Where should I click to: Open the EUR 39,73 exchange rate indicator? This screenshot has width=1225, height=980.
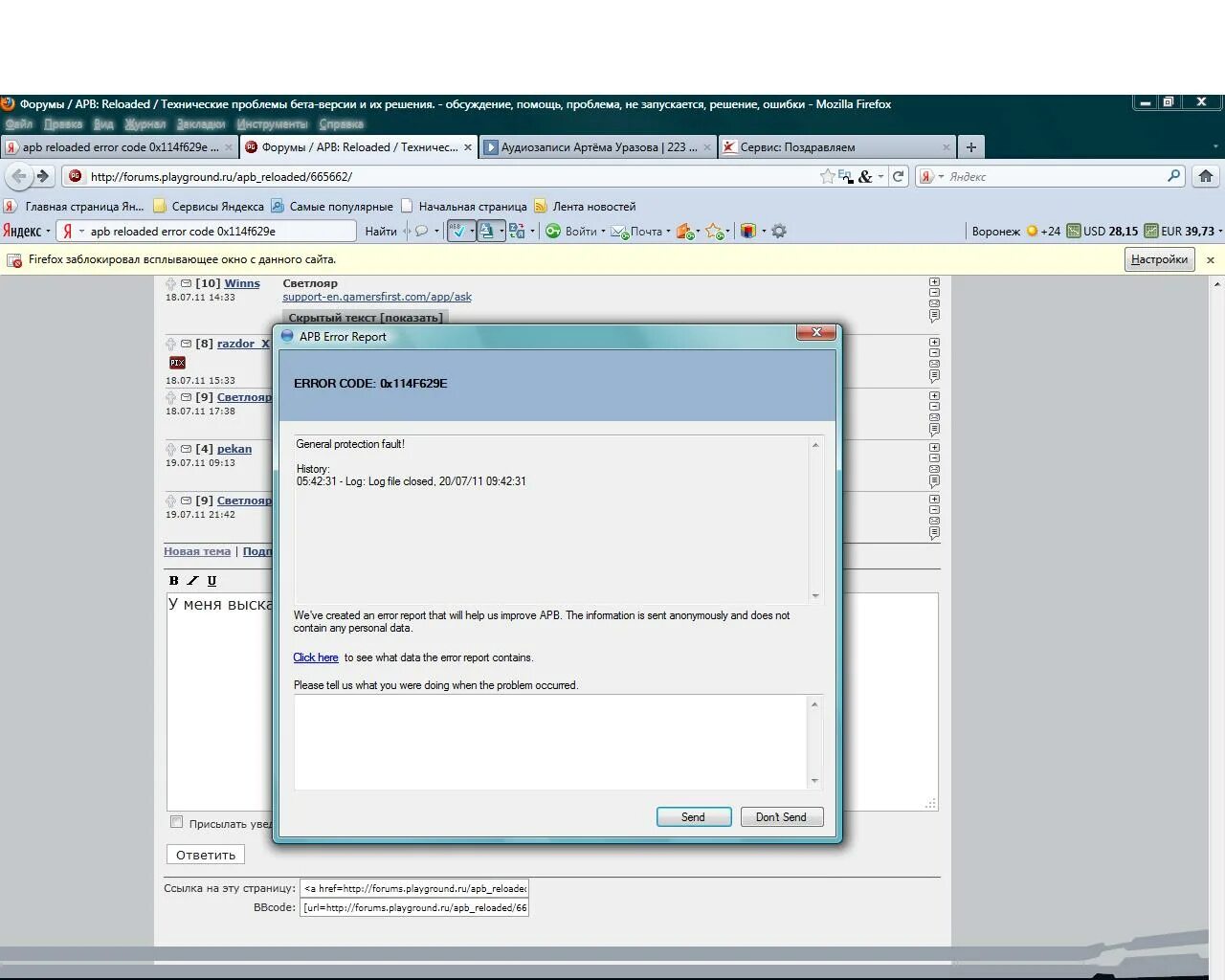tap(1180, 231)
